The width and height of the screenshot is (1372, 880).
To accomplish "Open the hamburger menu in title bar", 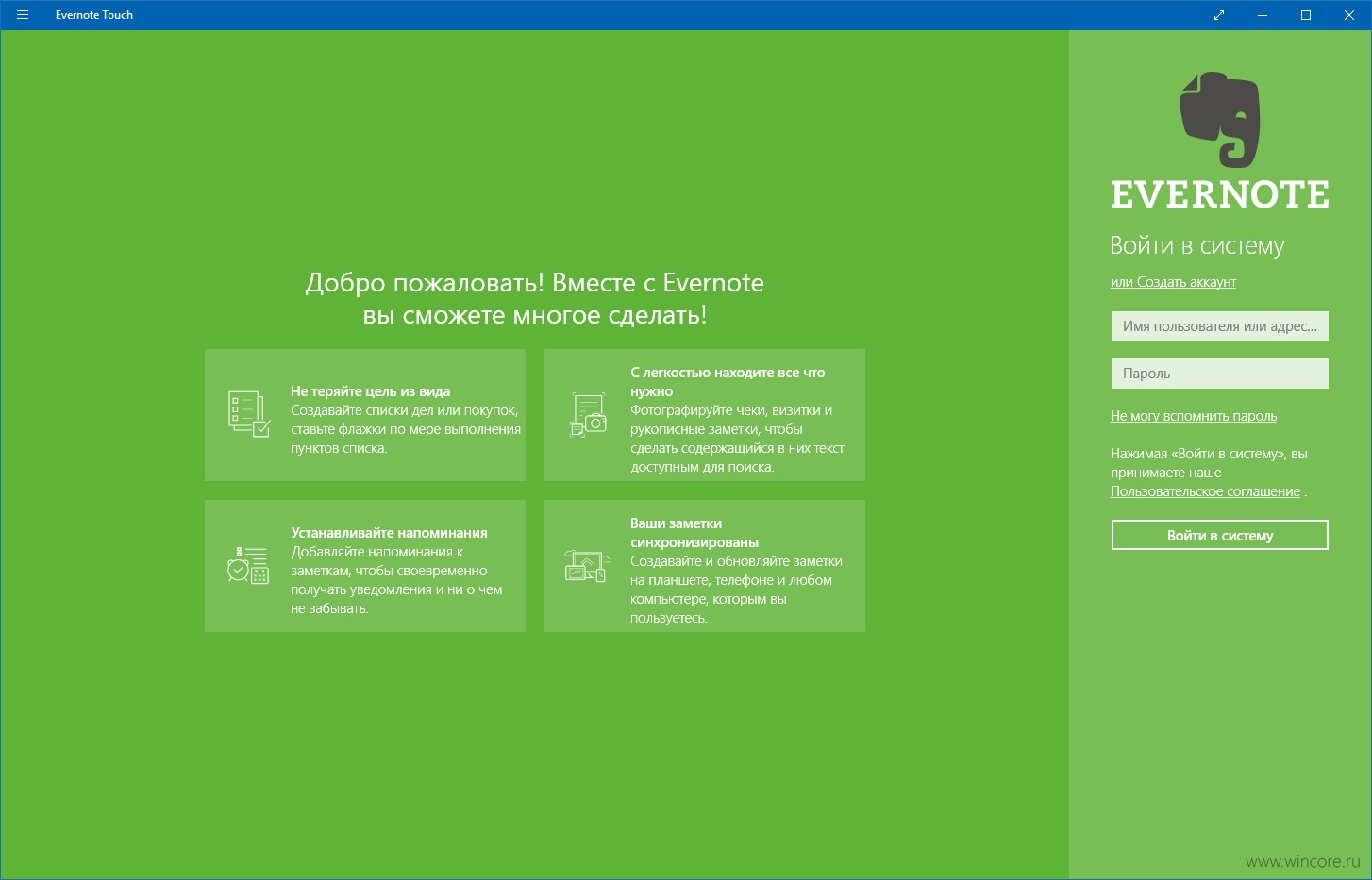I will (23, 15).
